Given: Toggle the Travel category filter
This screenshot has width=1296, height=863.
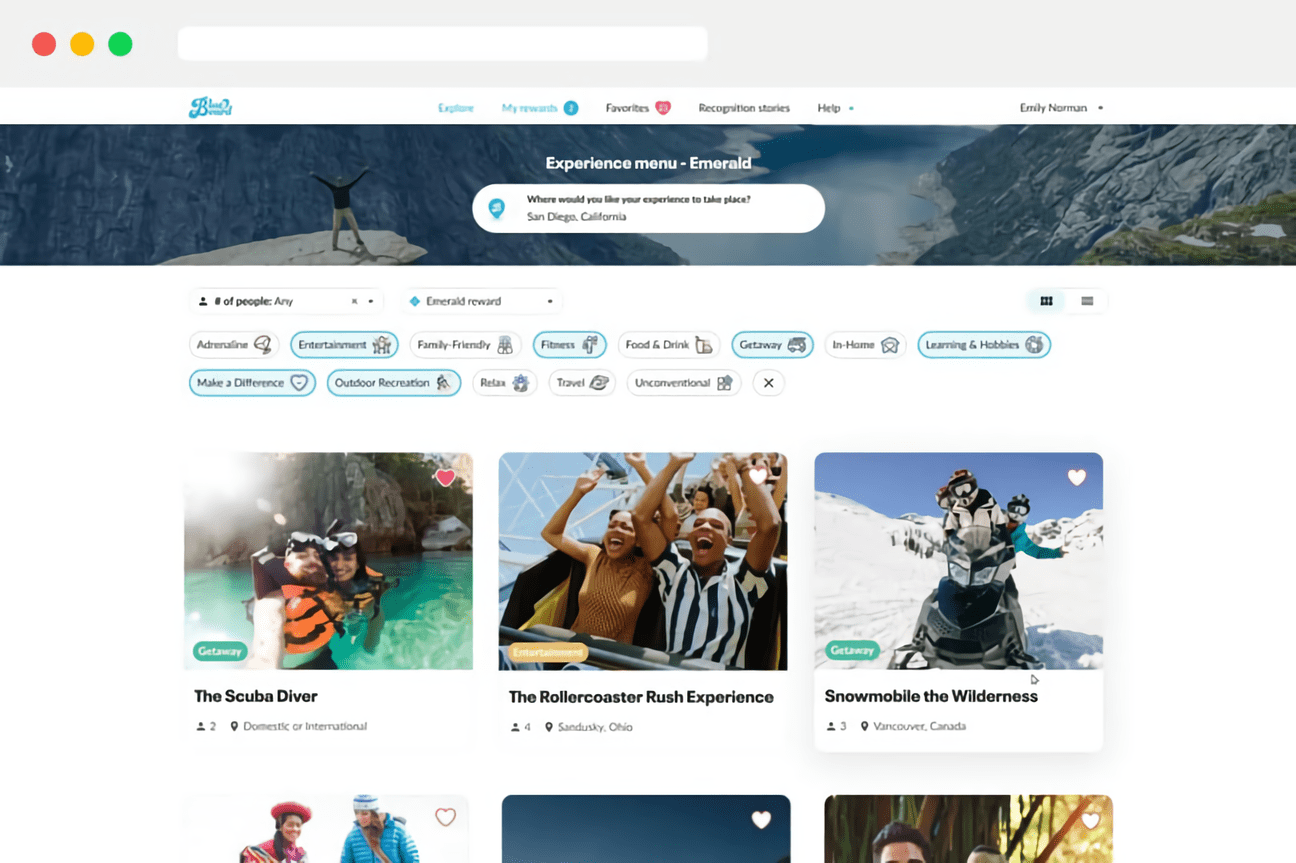Looking at the screenshot, I should click(582, 383).
